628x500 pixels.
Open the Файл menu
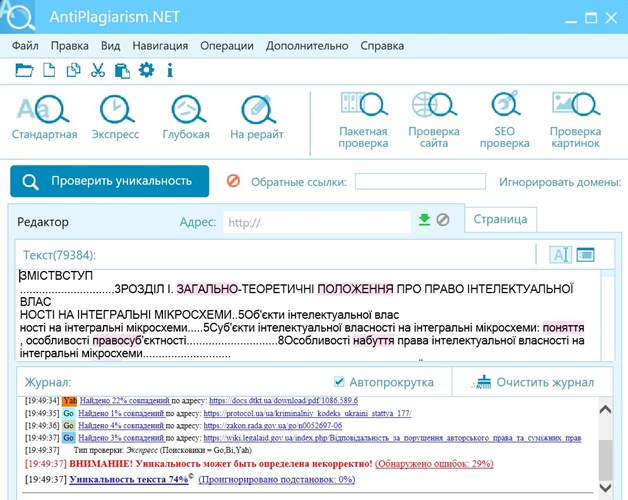(x=25, y=46)
